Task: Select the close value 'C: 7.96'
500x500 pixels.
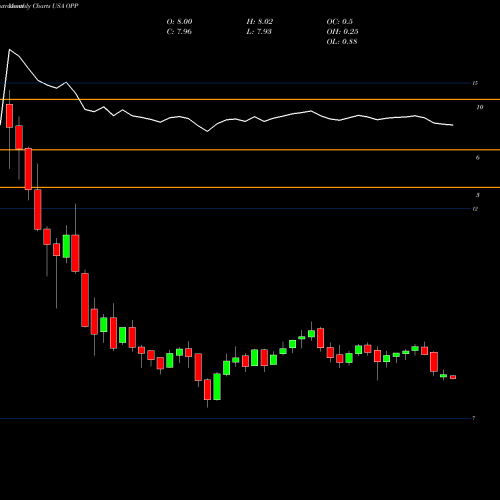Action: (179, 32)
